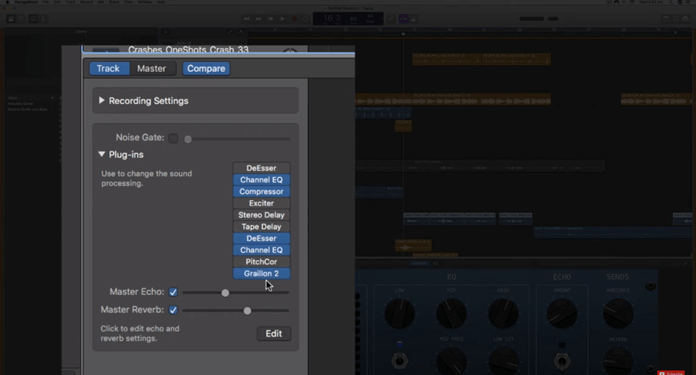Open the Channel EQ slot directly above PitchCor
Viewport: 696px width, 375px height.
pyautogui.click(x=261, y=250)
